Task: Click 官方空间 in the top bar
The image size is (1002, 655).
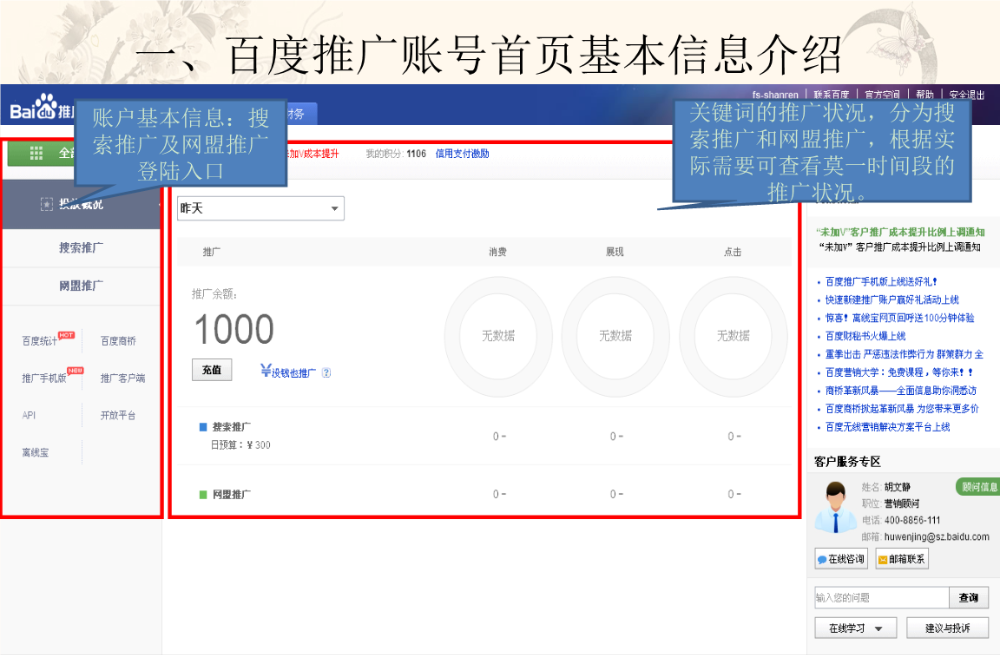Action: (x=882, y=95)
